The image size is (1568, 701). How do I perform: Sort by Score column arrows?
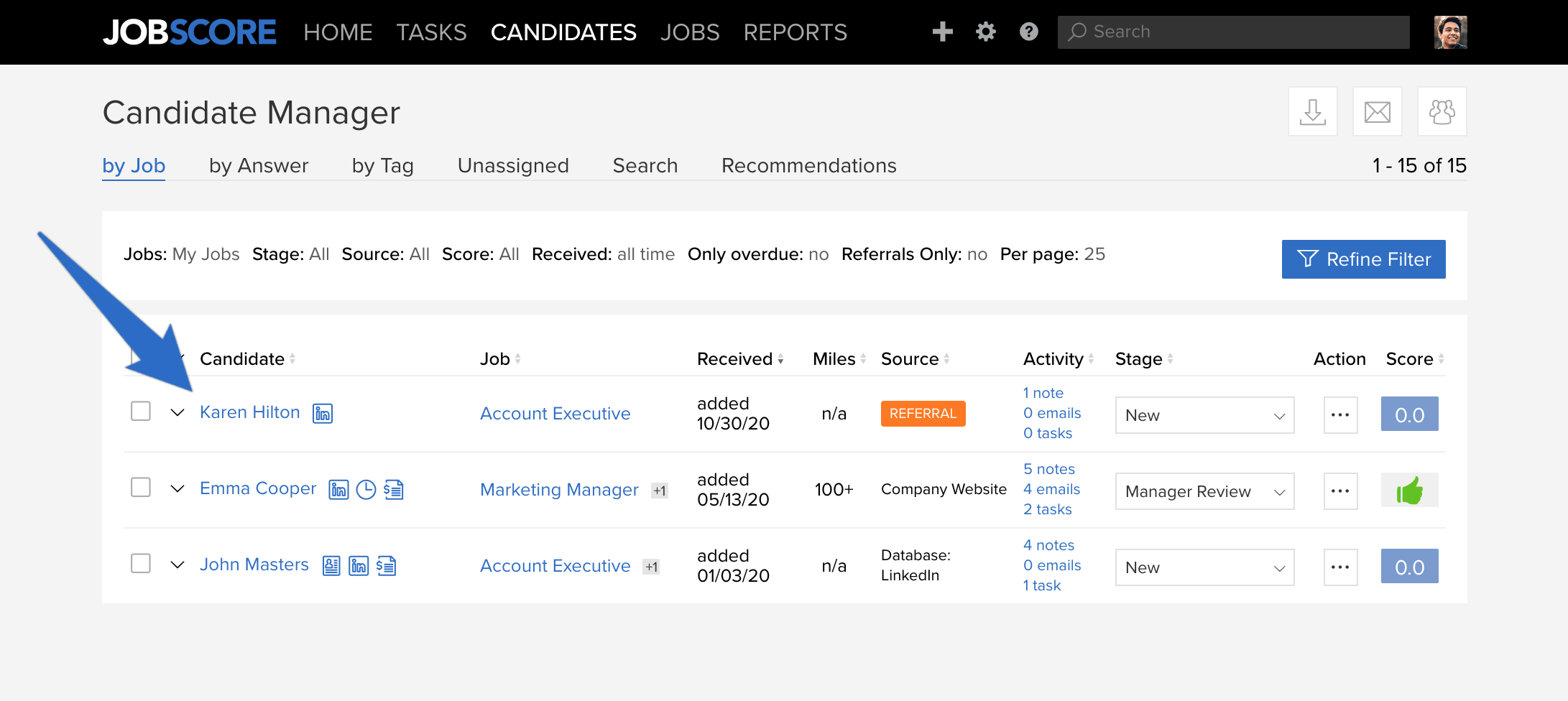[1441, 358]
